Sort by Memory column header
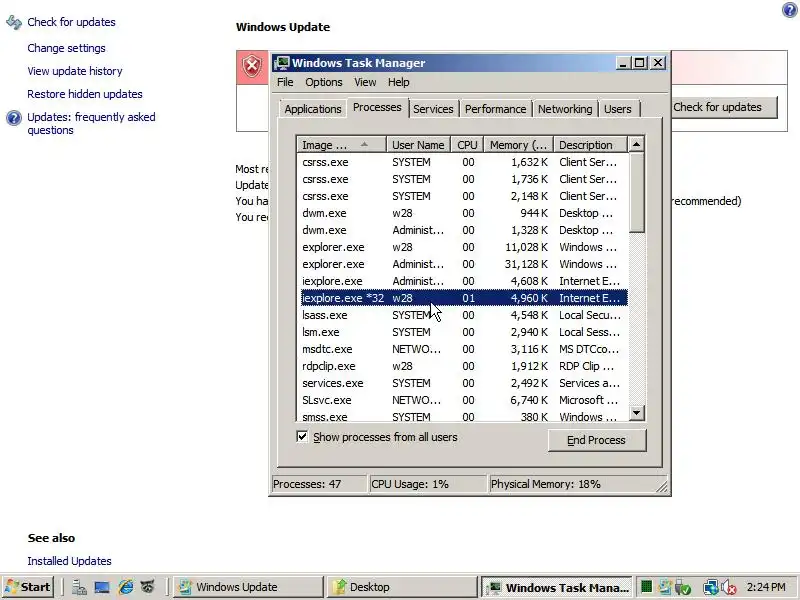Viewport: 800px width, 600px height. point(518,145)
